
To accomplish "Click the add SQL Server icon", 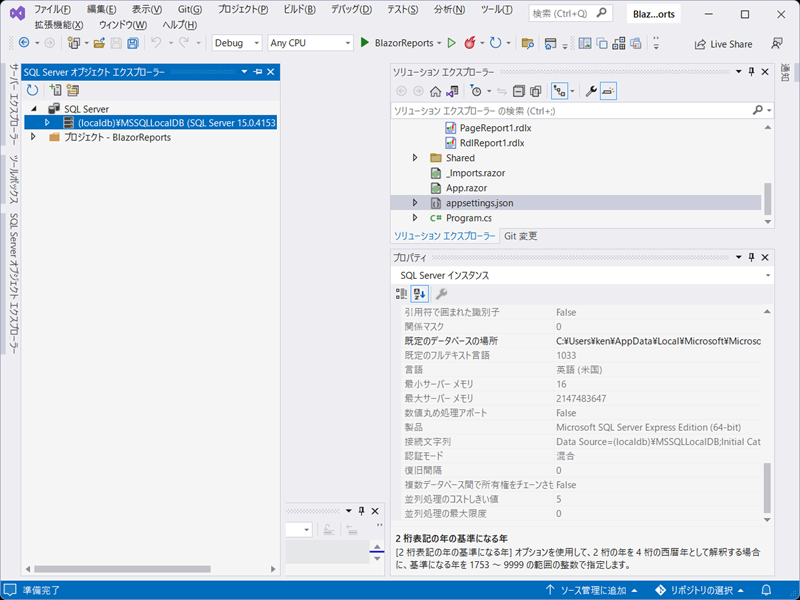I will 55,90.
